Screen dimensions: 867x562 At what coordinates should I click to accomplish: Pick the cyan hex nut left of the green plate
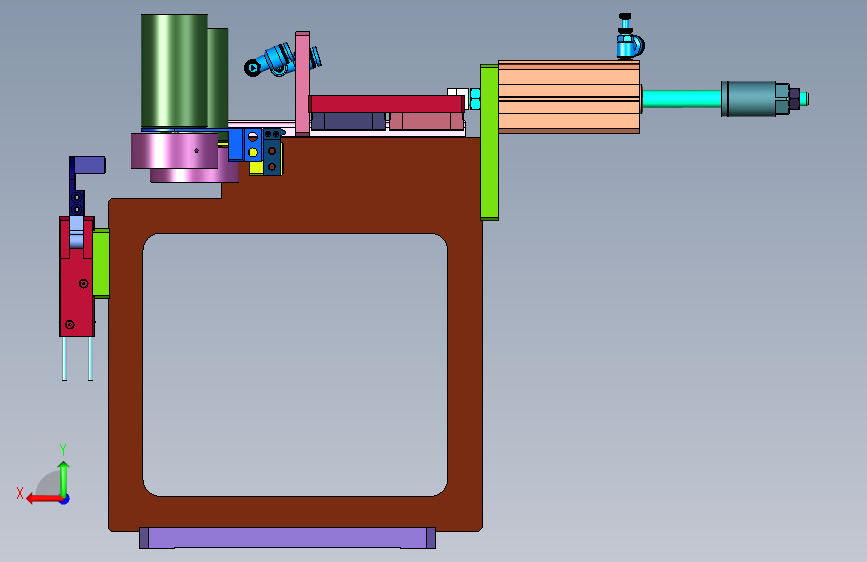[x=474, y=99]
